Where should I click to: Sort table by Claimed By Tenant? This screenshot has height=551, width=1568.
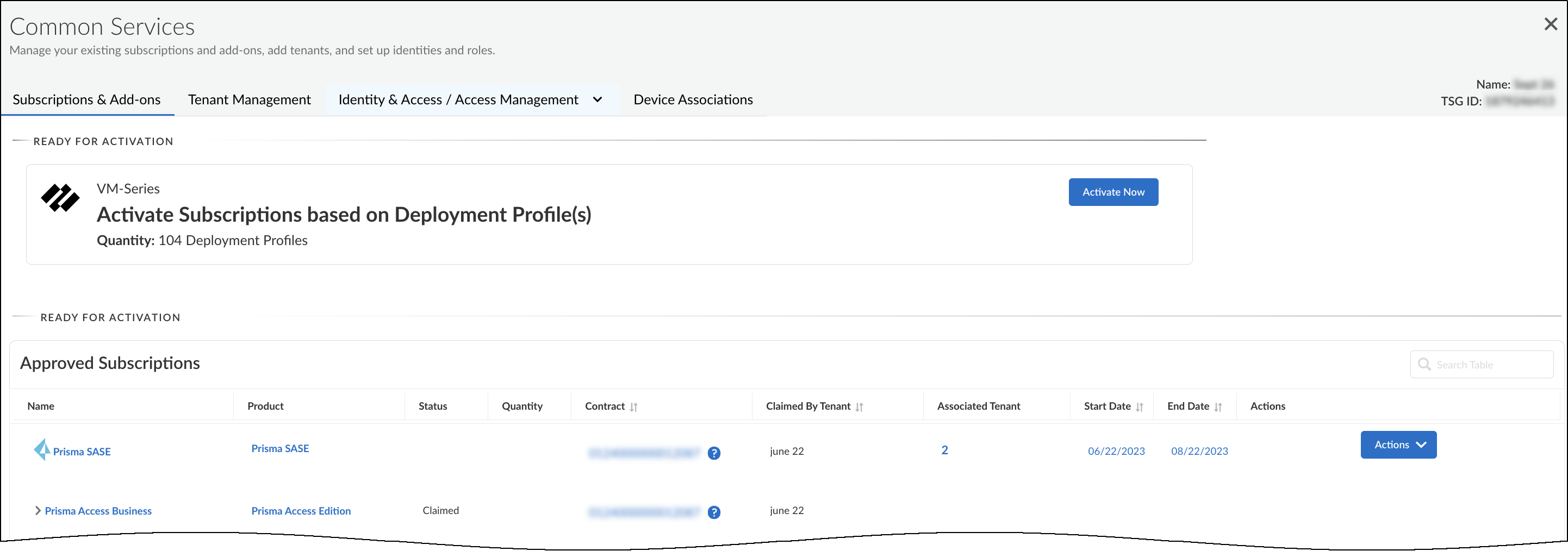(x=859, y=407)
